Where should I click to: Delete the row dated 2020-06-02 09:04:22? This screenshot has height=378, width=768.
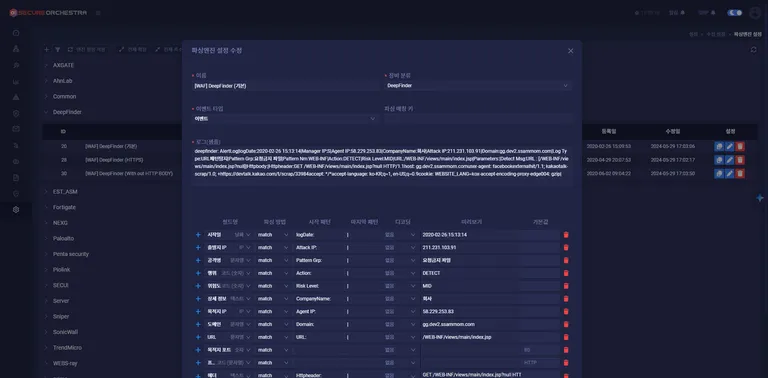click(740, 173)
